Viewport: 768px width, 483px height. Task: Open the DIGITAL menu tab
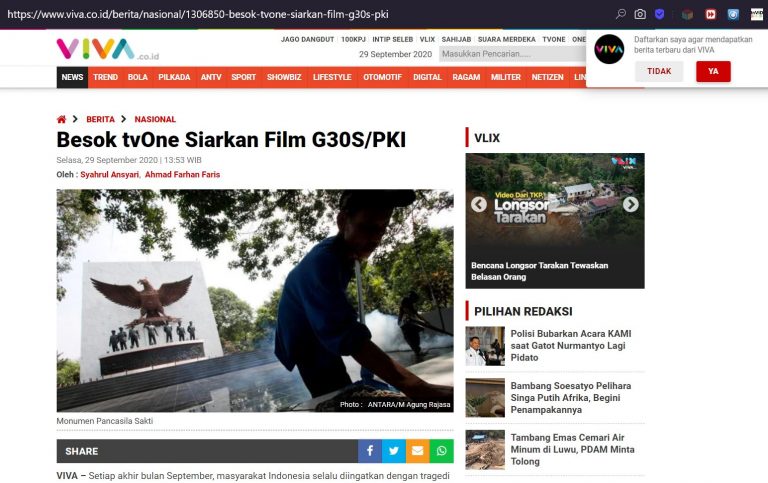[x=427, y=77]
